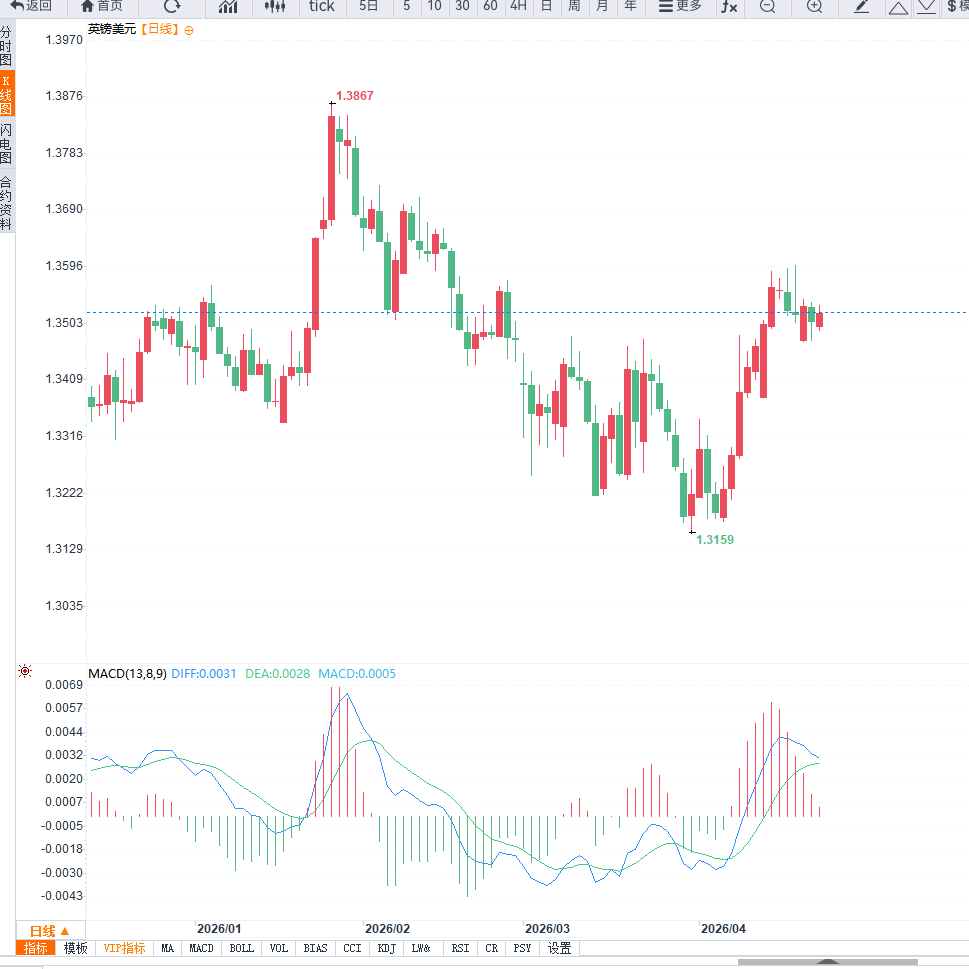Click the DIFF:0.0031 value
The height and width of the screenshot is (969, 969).
(203, 674)
